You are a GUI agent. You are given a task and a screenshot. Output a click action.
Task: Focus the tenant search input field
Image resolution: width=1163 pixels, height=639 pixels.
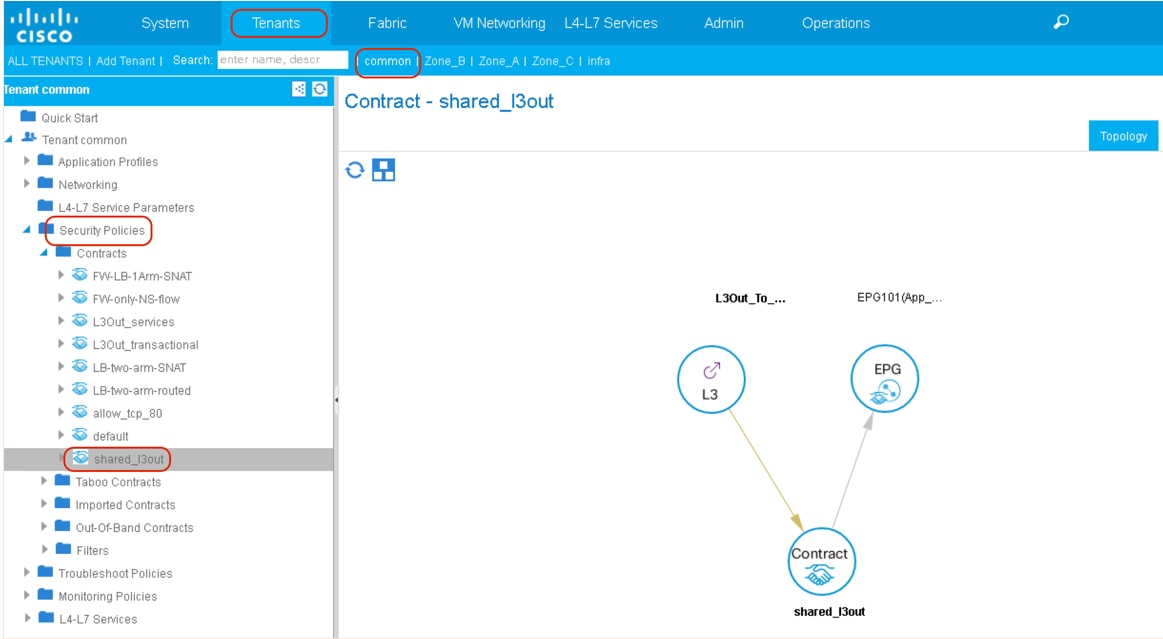[283, 60]
